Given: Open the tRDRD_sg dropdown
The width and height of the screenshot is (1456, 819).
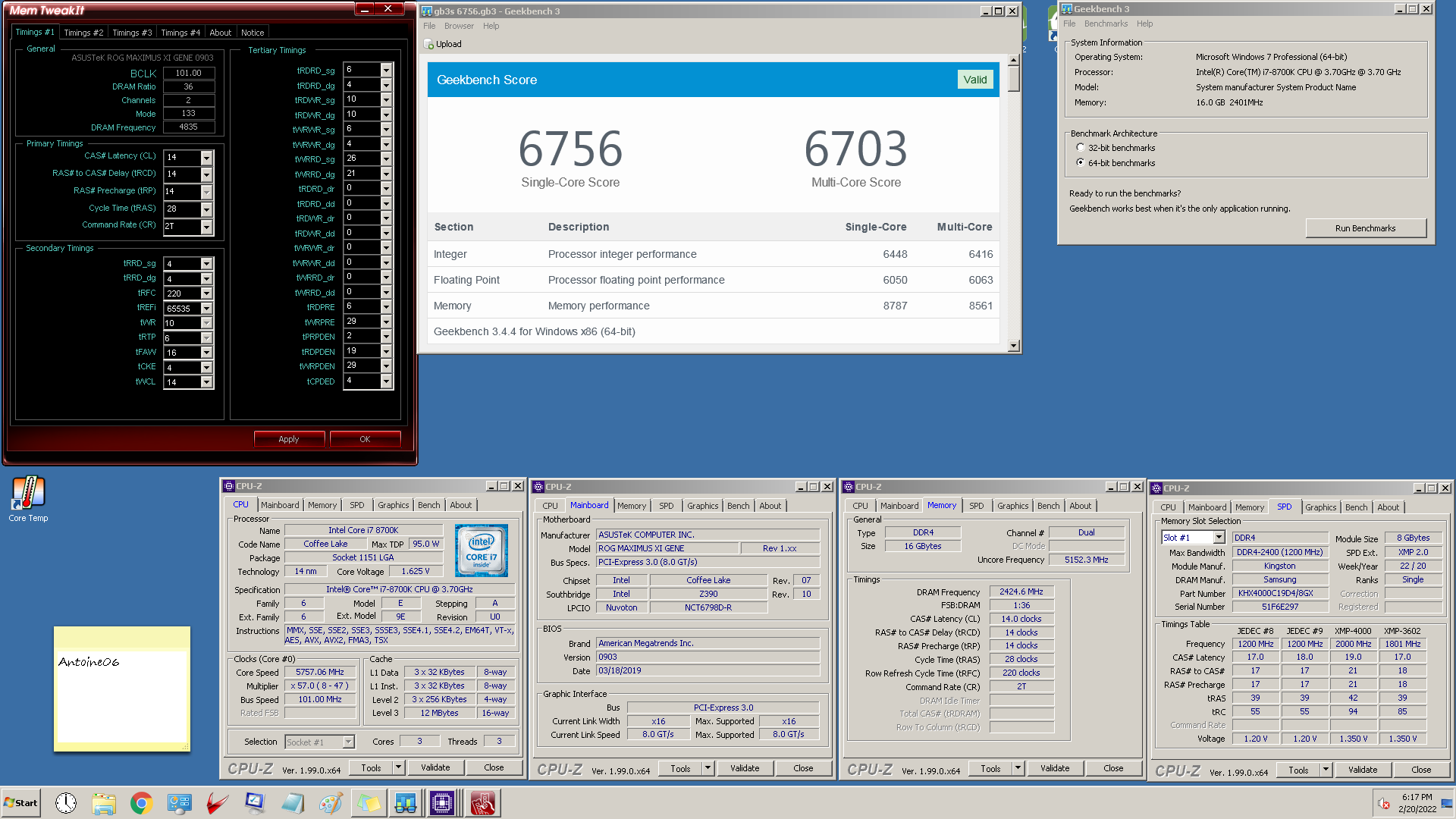Looking at the screenshot, I should pos(386,70).
